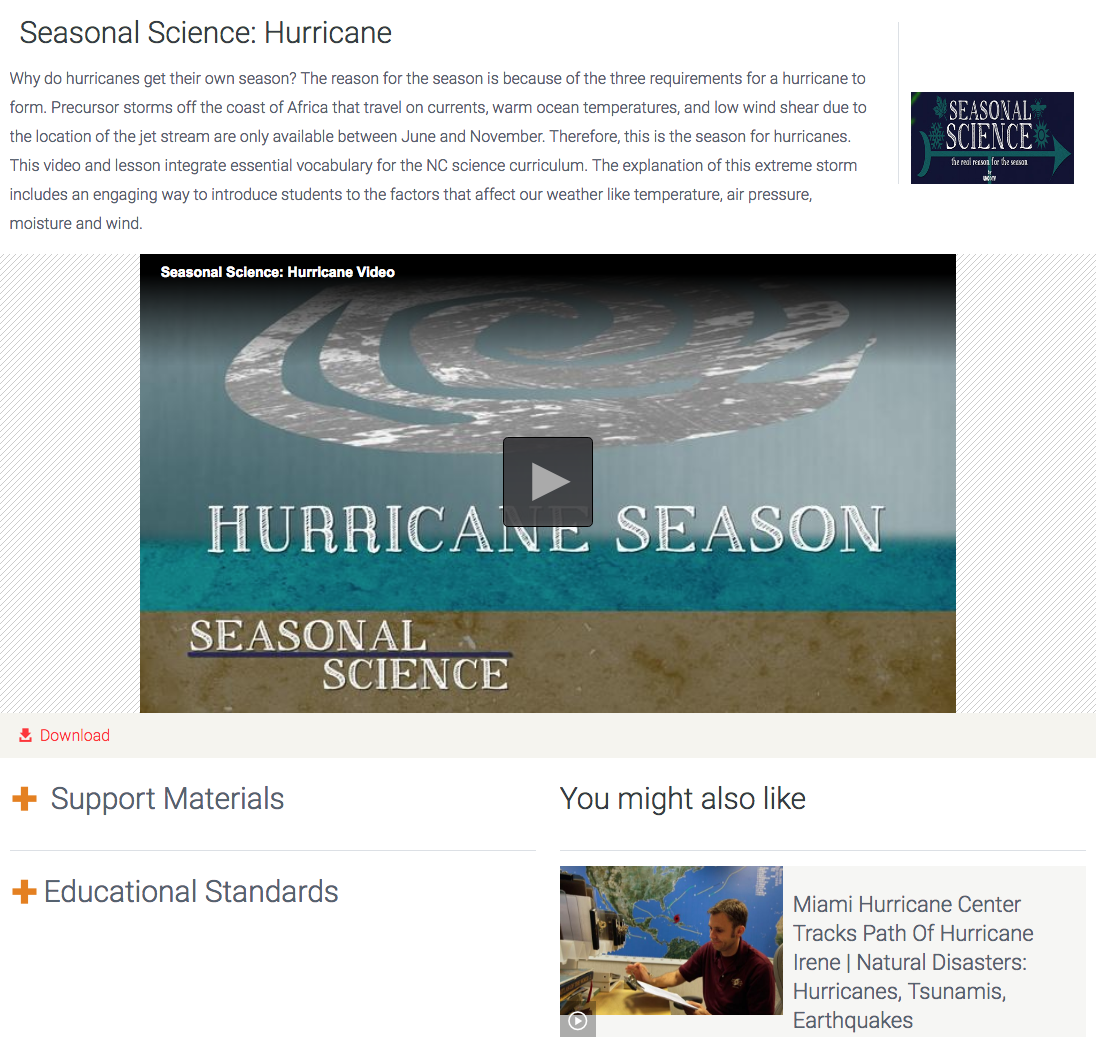Click the red download arrow icon

coord(24,734)
